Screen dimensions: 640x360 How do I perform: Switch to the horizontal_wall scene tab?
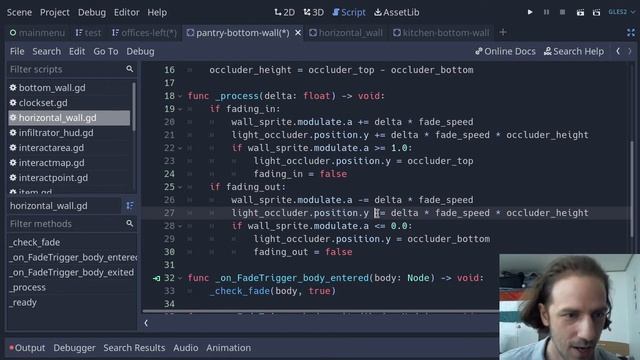346,33
